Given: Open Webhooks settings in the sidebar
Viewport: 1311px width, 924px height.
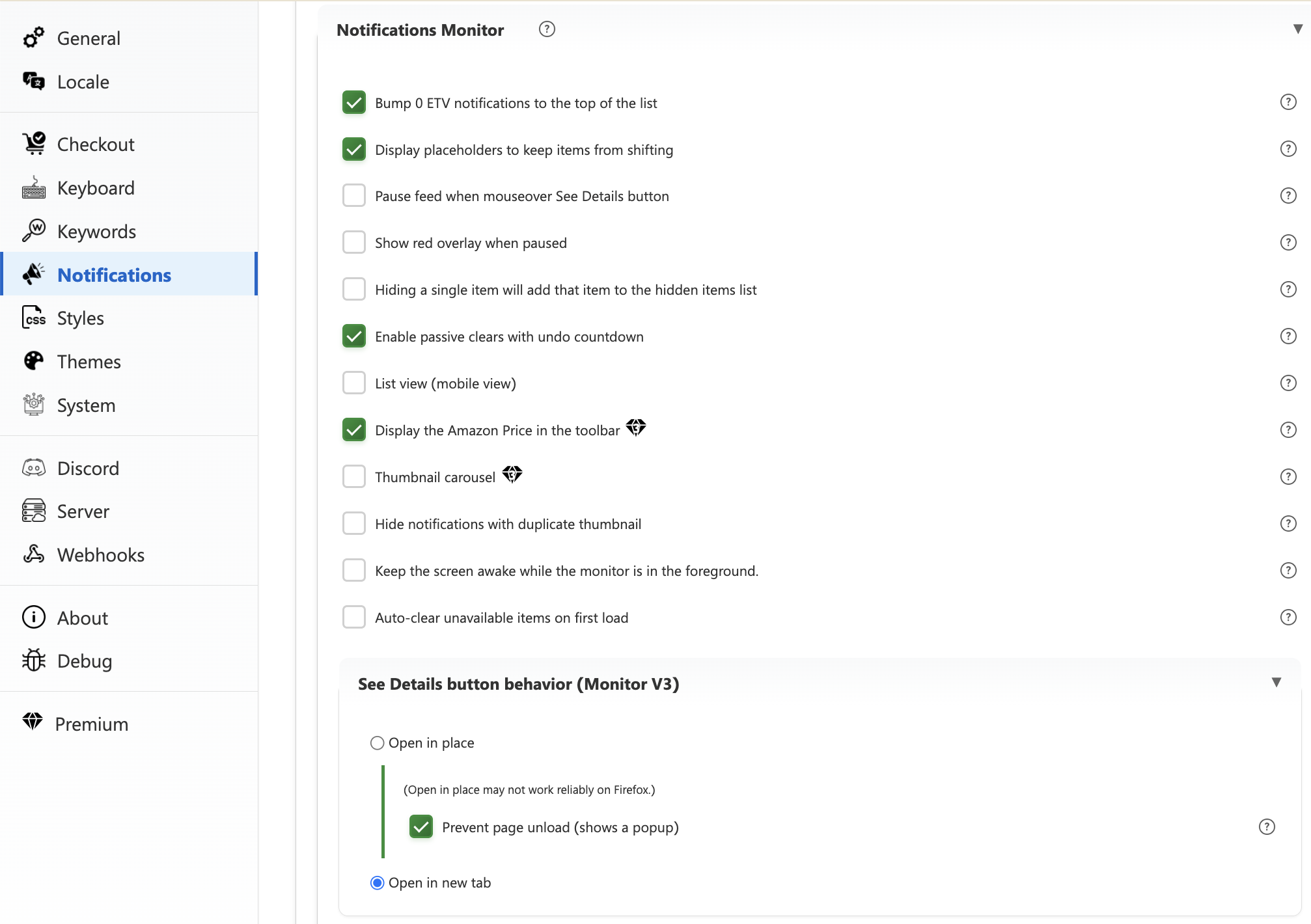Looking at the screenshot, I should [100, 555].
